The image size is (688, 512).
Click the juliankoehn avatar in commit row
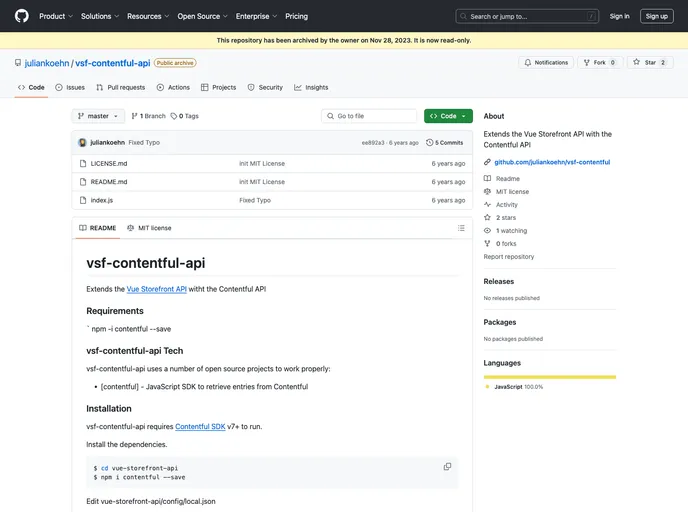(82, 143)
